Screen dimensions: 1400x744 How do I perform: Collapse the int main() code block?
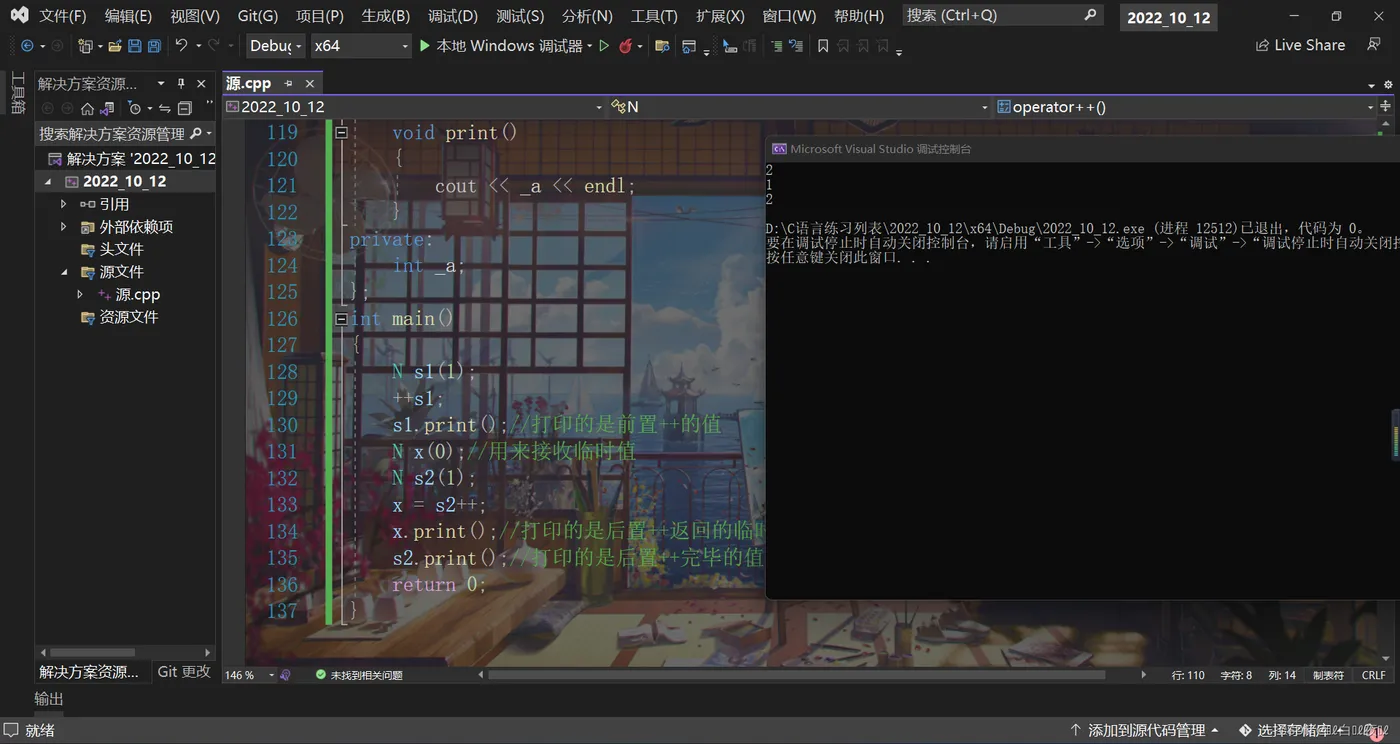point(341,319)
